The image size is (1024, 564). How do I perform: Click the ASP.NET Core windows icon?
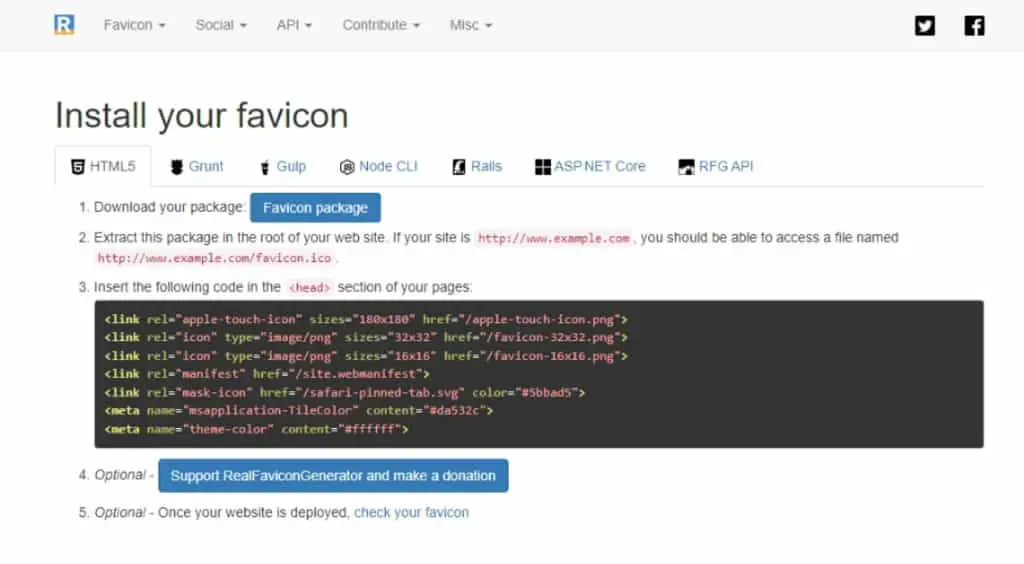(543, 167)
